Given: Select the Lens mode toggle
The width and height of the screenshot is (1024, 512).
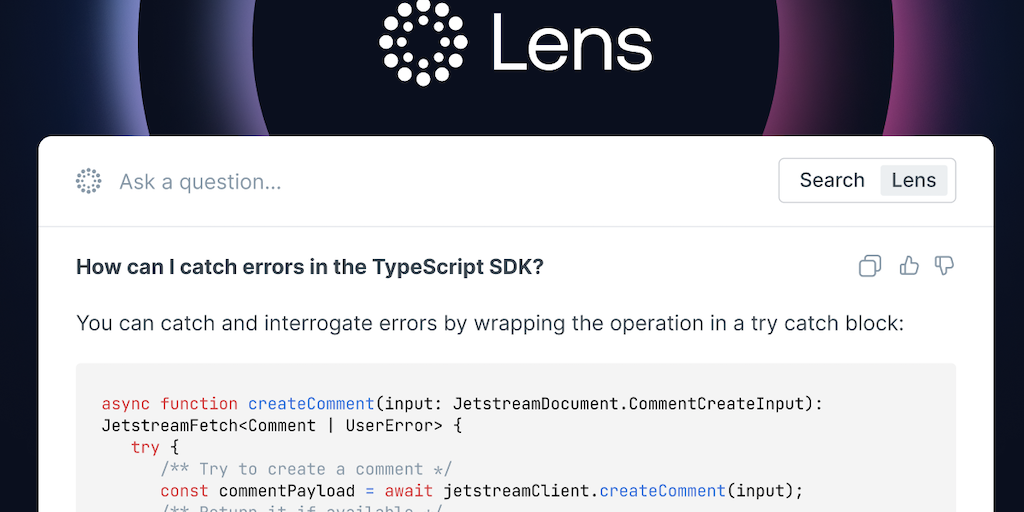Looking at the screenshot, I should pyautogui.click(x=913, y=181).
